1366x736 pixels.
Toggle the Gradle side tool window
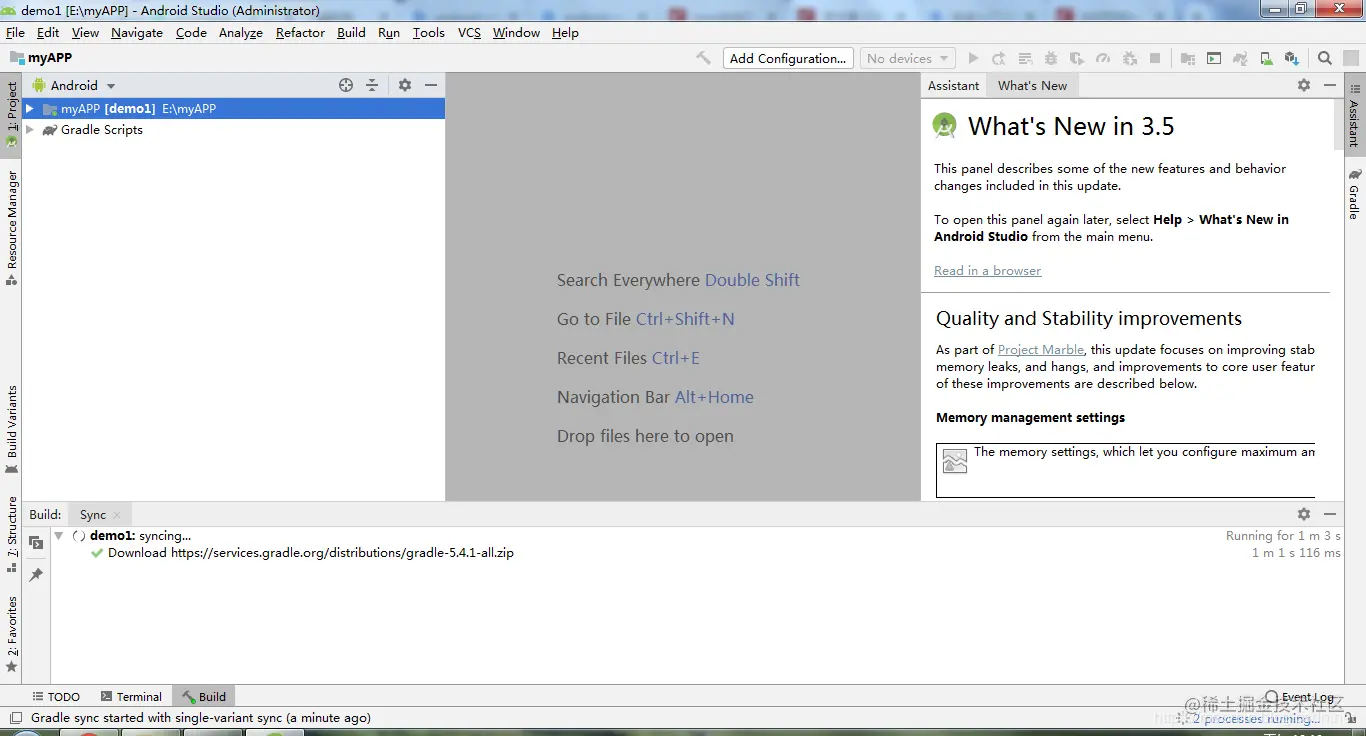tap(1355, 193)
